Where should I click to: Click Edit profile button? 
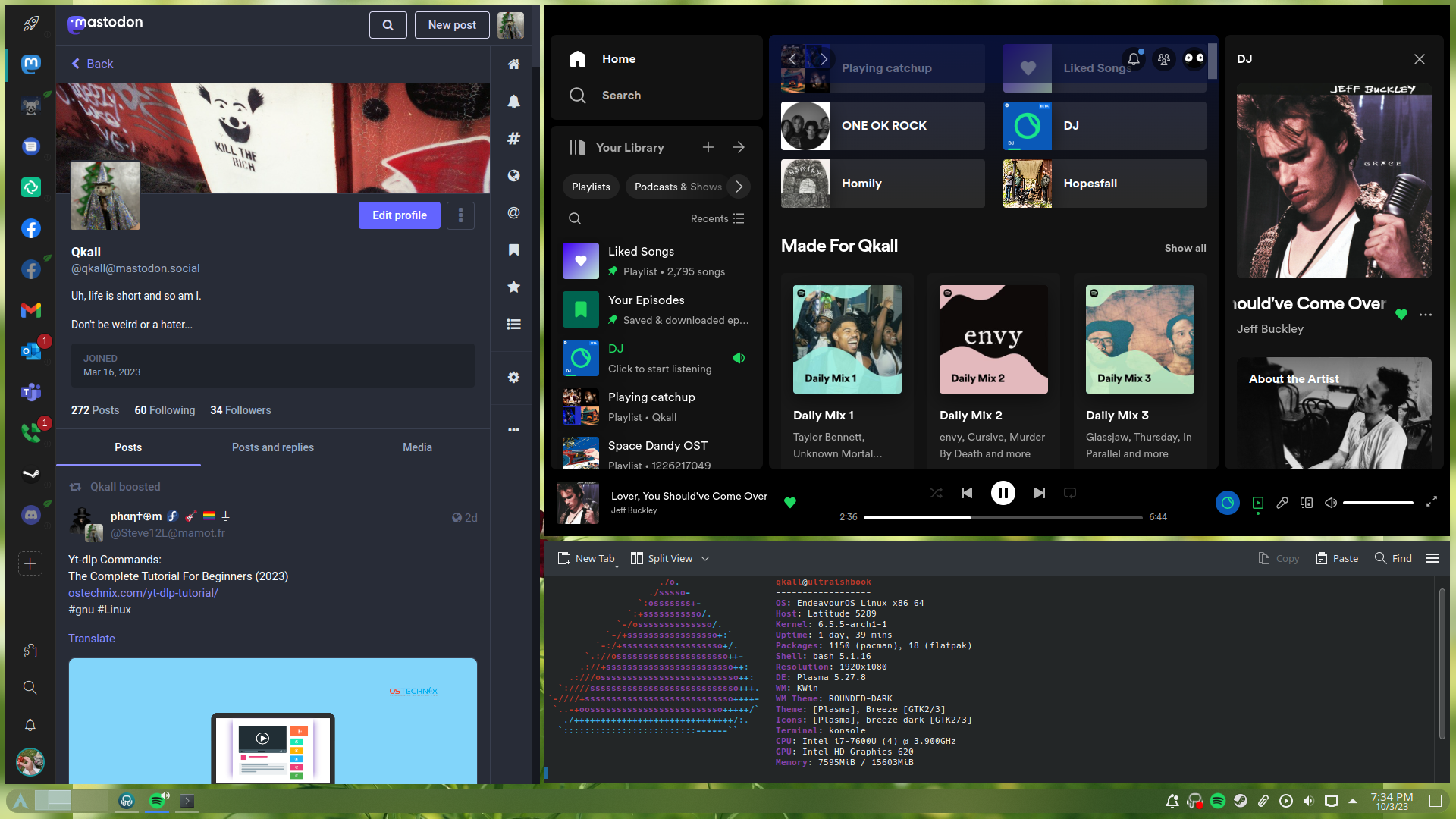point(400,215)
